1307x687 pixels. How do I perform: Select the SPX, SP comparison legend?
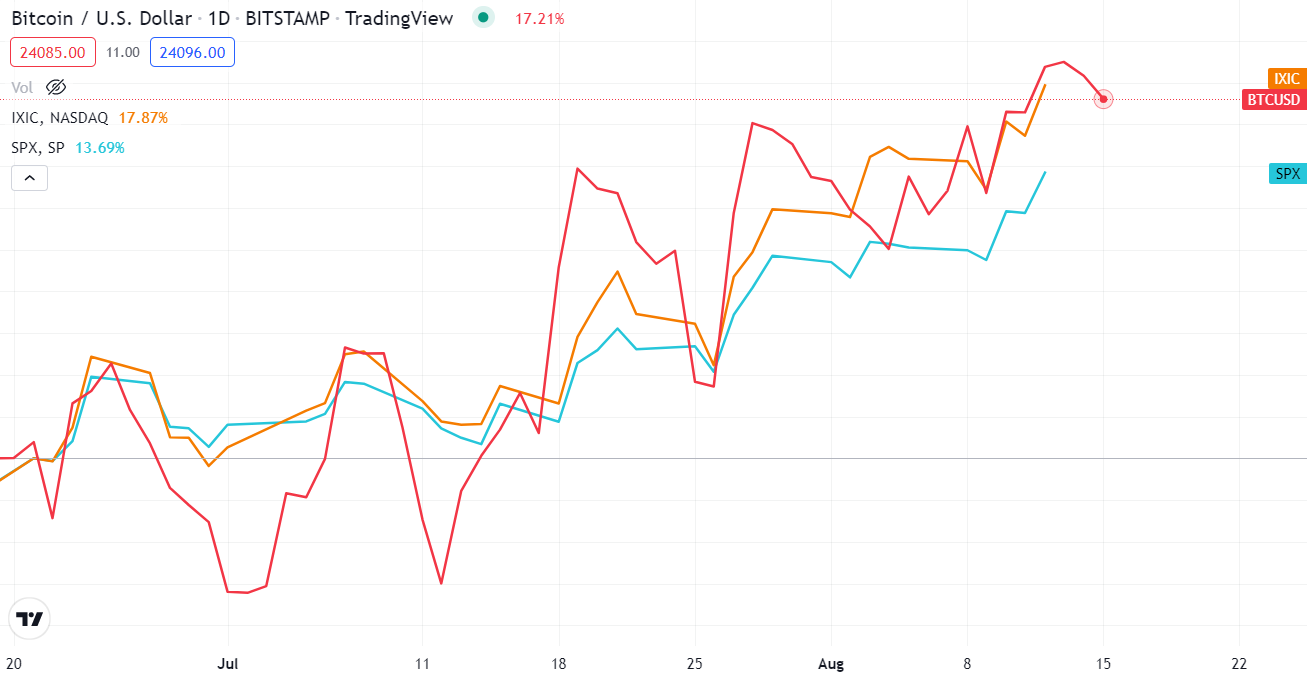39,148
